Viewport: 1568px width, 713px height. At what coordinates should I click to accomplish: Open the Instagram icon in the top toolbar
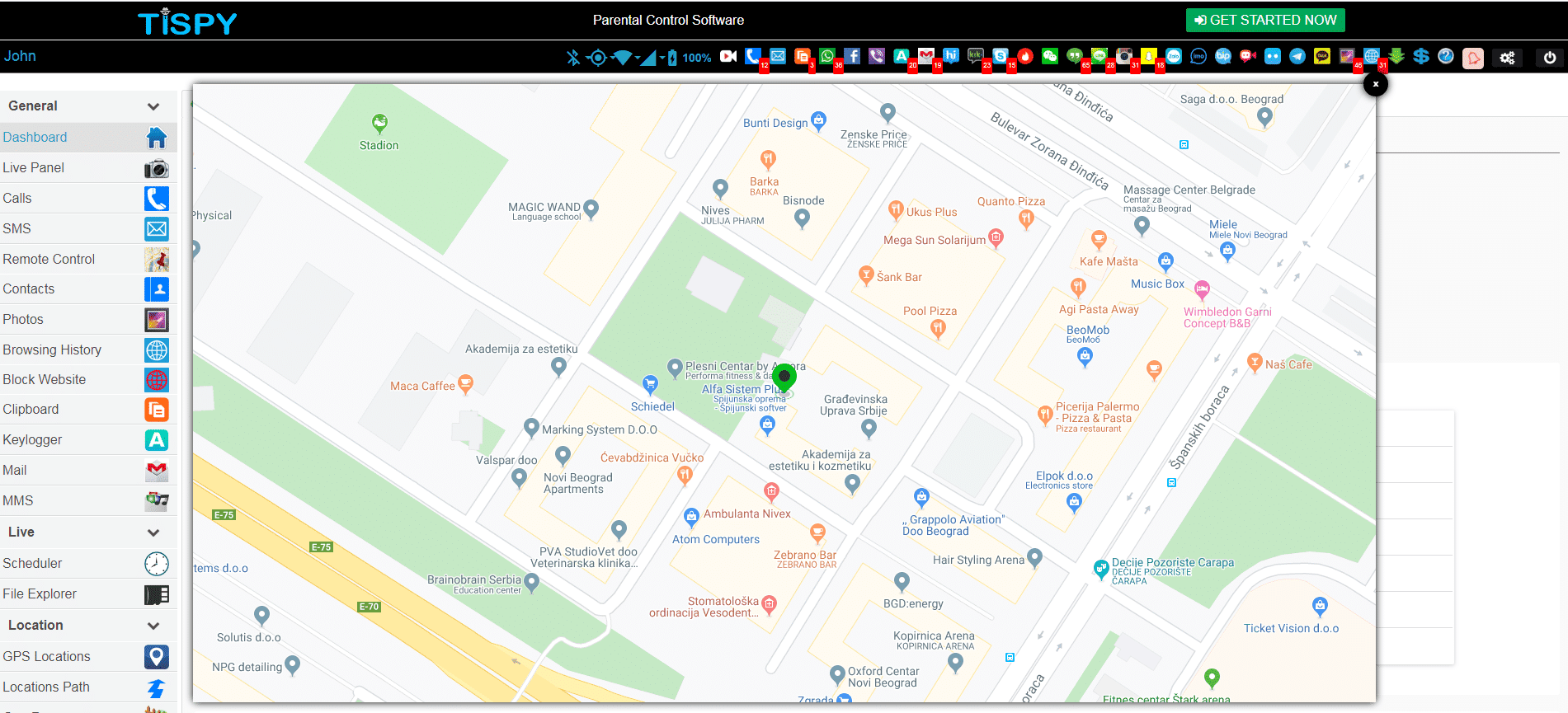coord(1124,56)
